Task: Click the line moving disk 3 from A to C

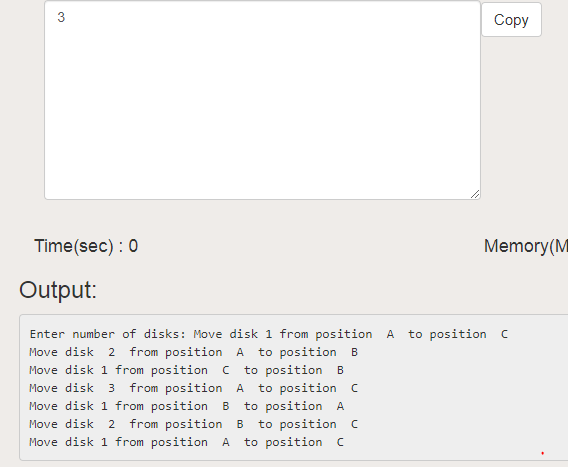Action: click(x=193, y=388)
